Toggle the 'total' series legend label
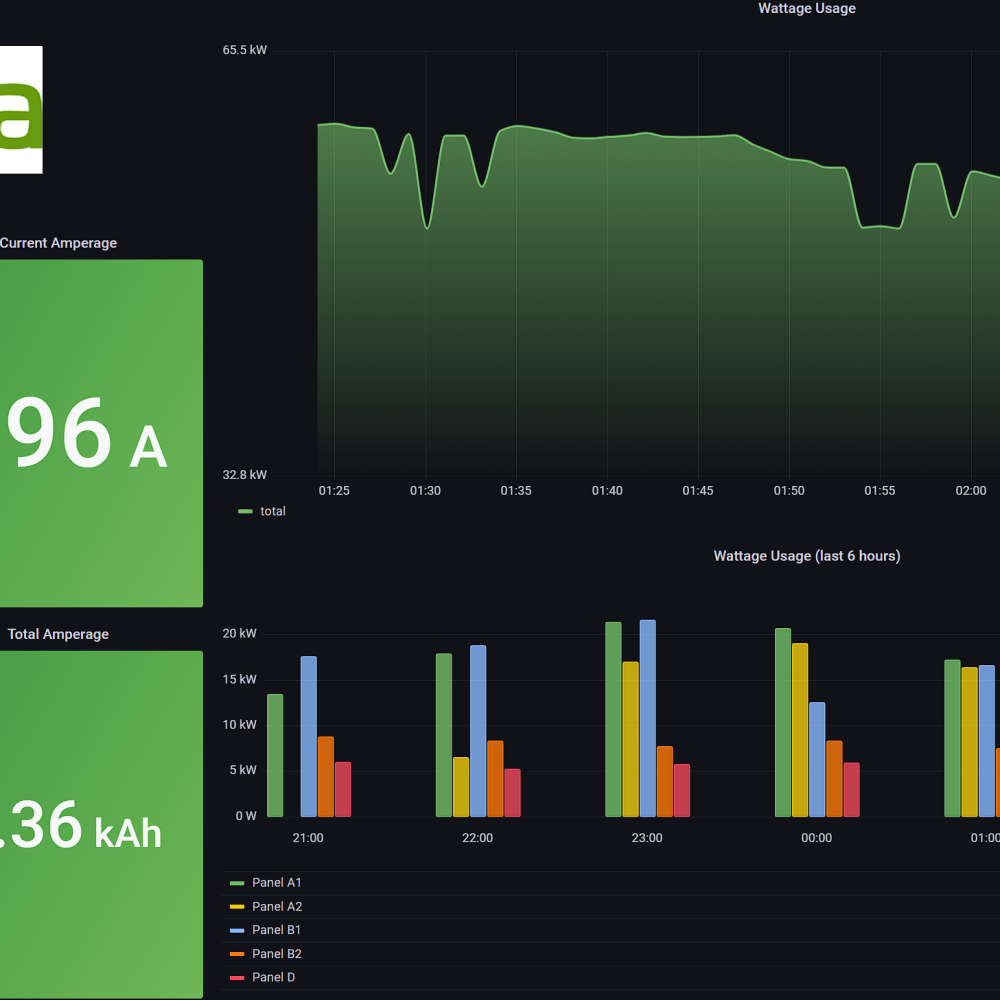 (x=272, y=511)
